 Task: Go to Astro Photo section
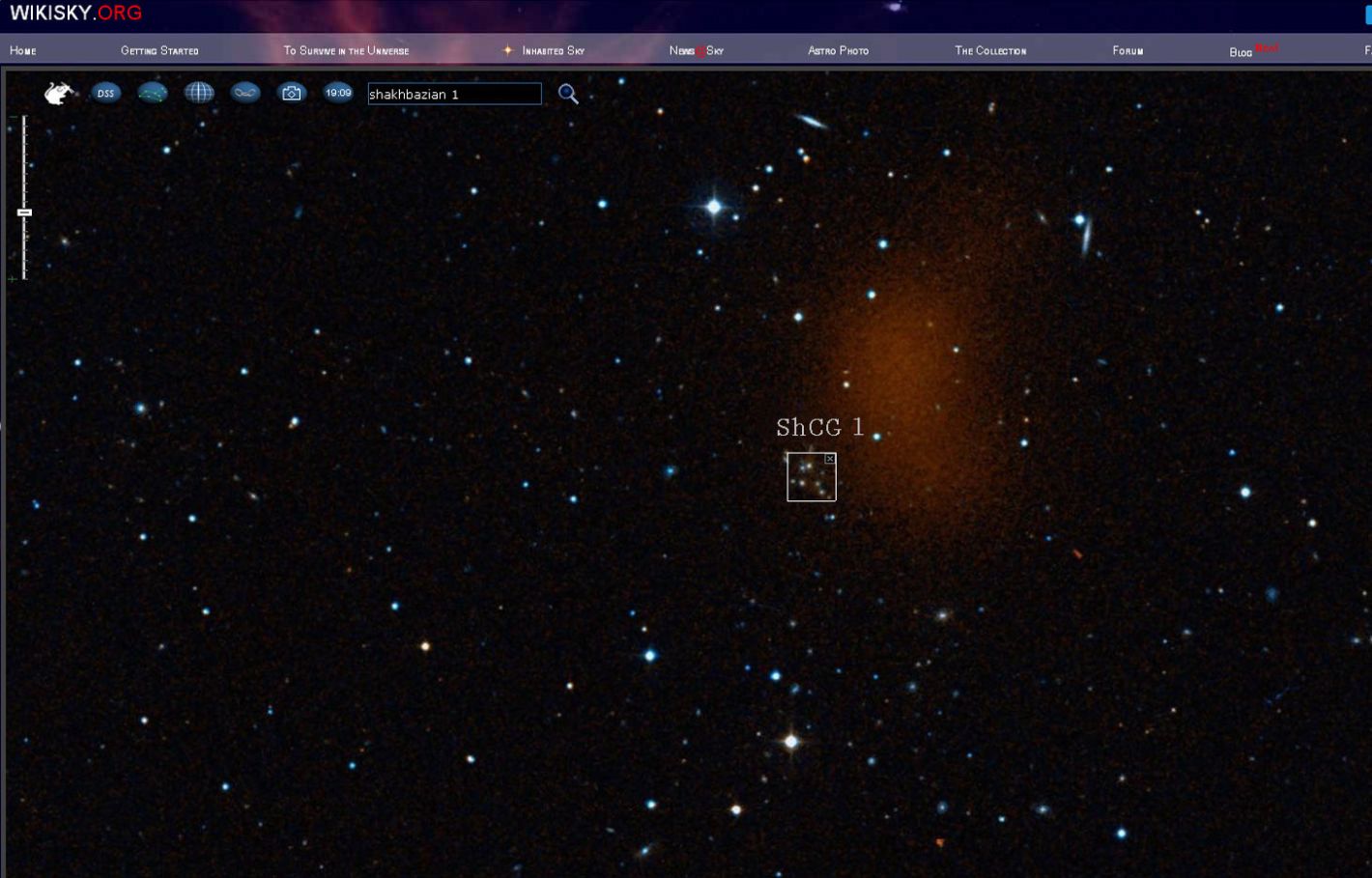point(838,50)
